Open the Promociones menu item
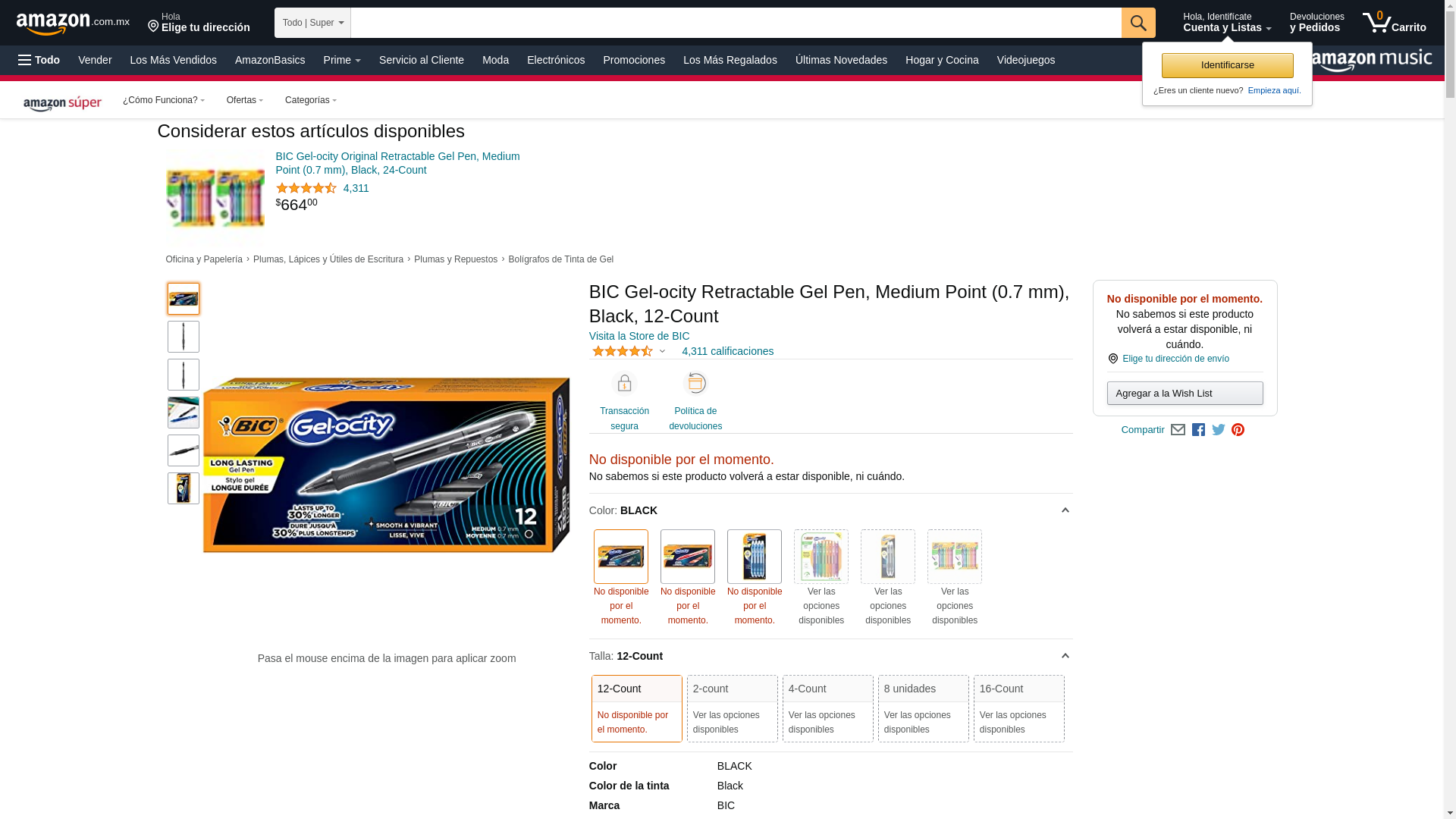 point(633,60)
